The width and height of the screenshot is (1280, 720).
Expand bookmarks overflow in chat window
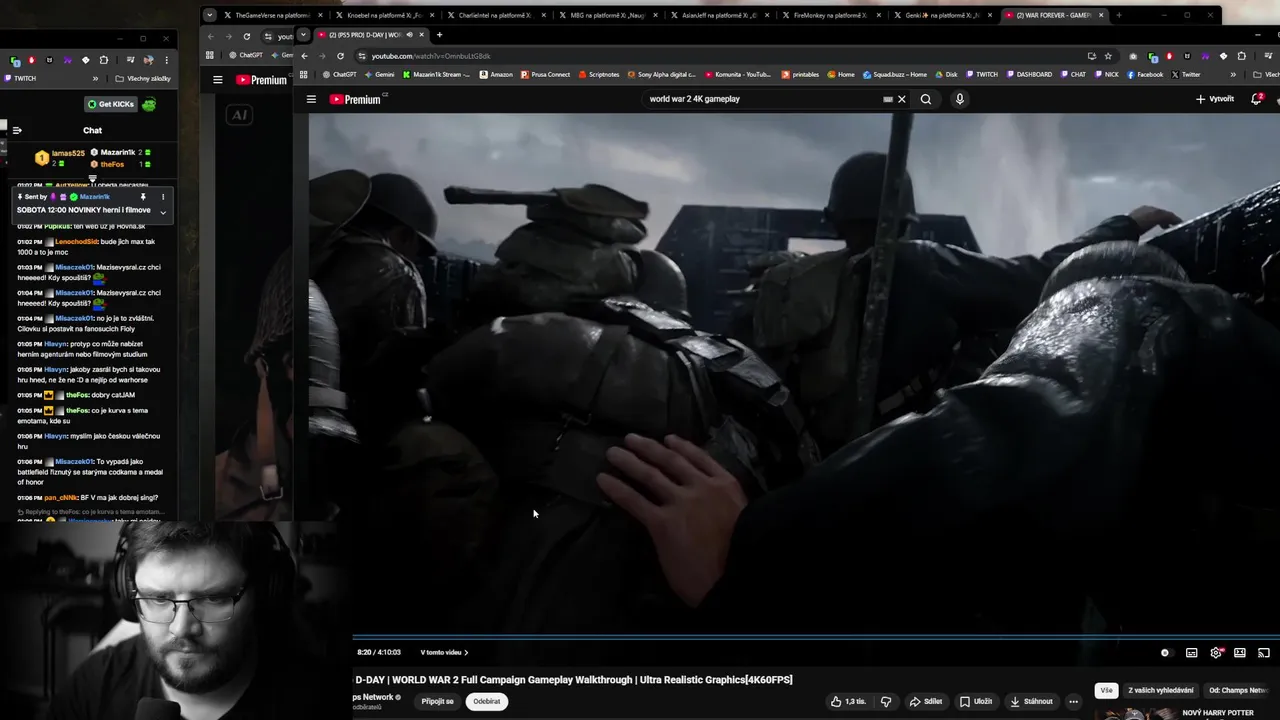click(96, 78)
